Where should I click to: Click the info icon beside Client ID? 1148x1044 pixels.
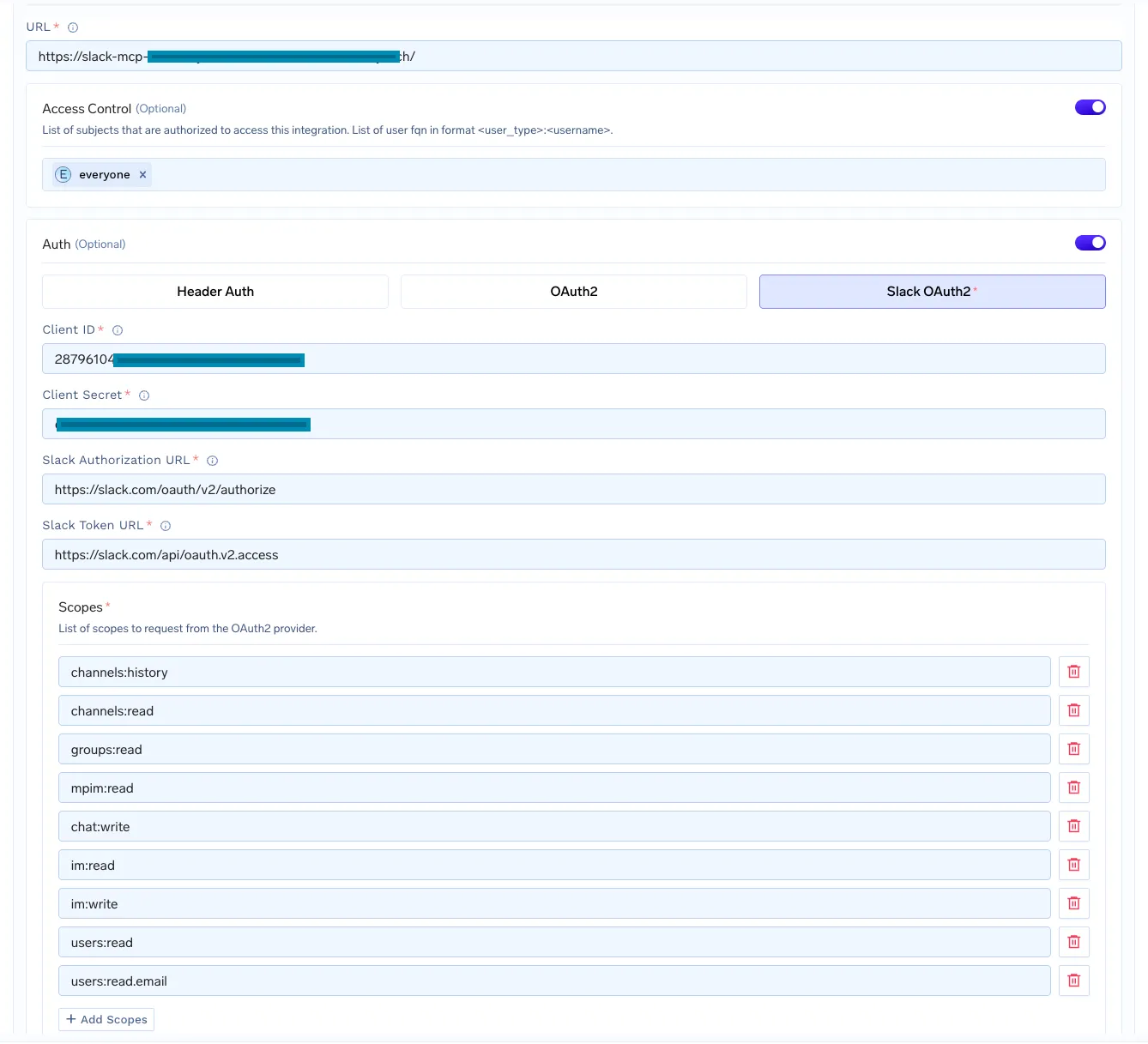point(118,330)
